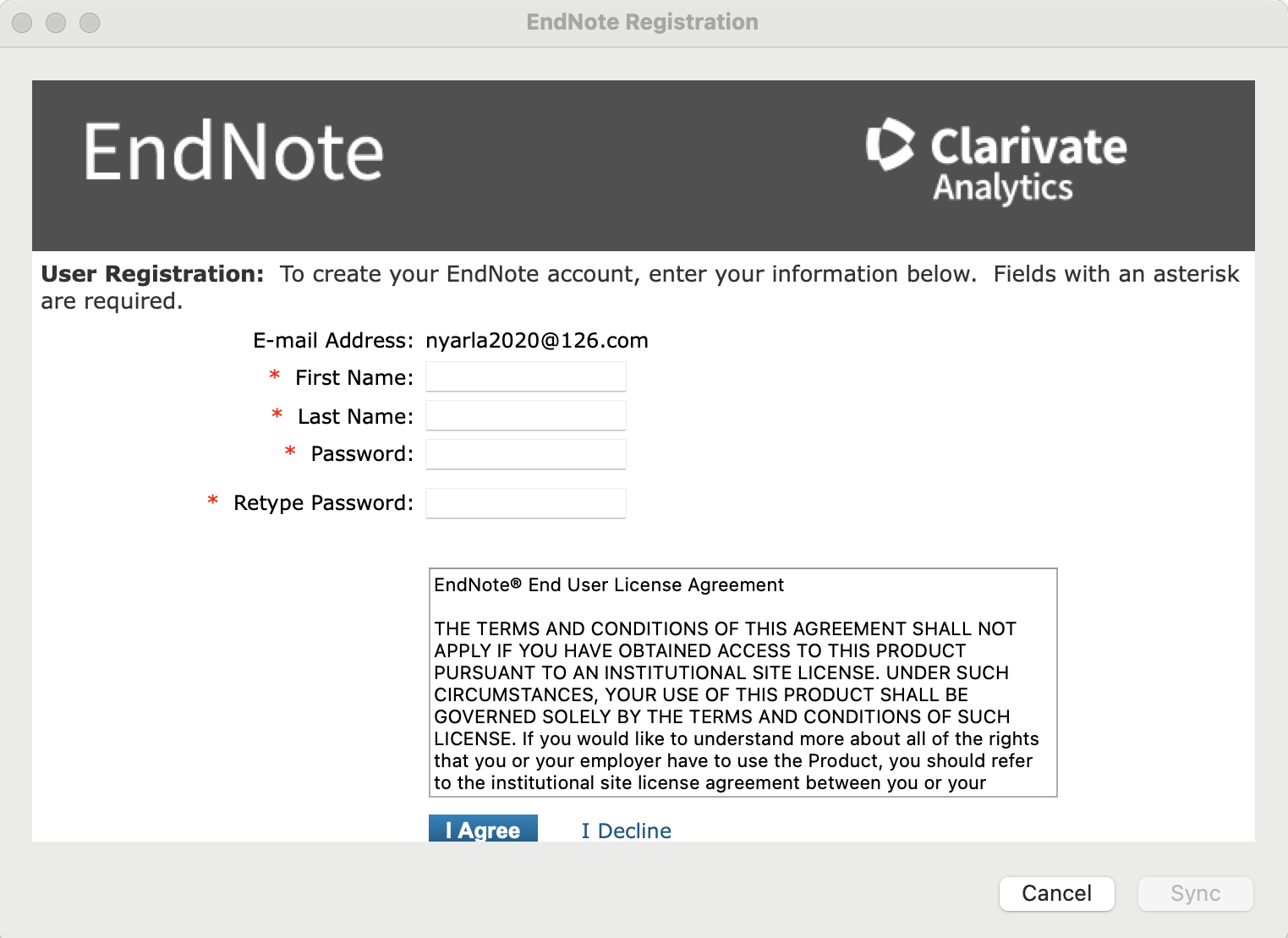Click the Retype Password field
Viewport: 1288px width, 938px height.
tap(525, 503)
